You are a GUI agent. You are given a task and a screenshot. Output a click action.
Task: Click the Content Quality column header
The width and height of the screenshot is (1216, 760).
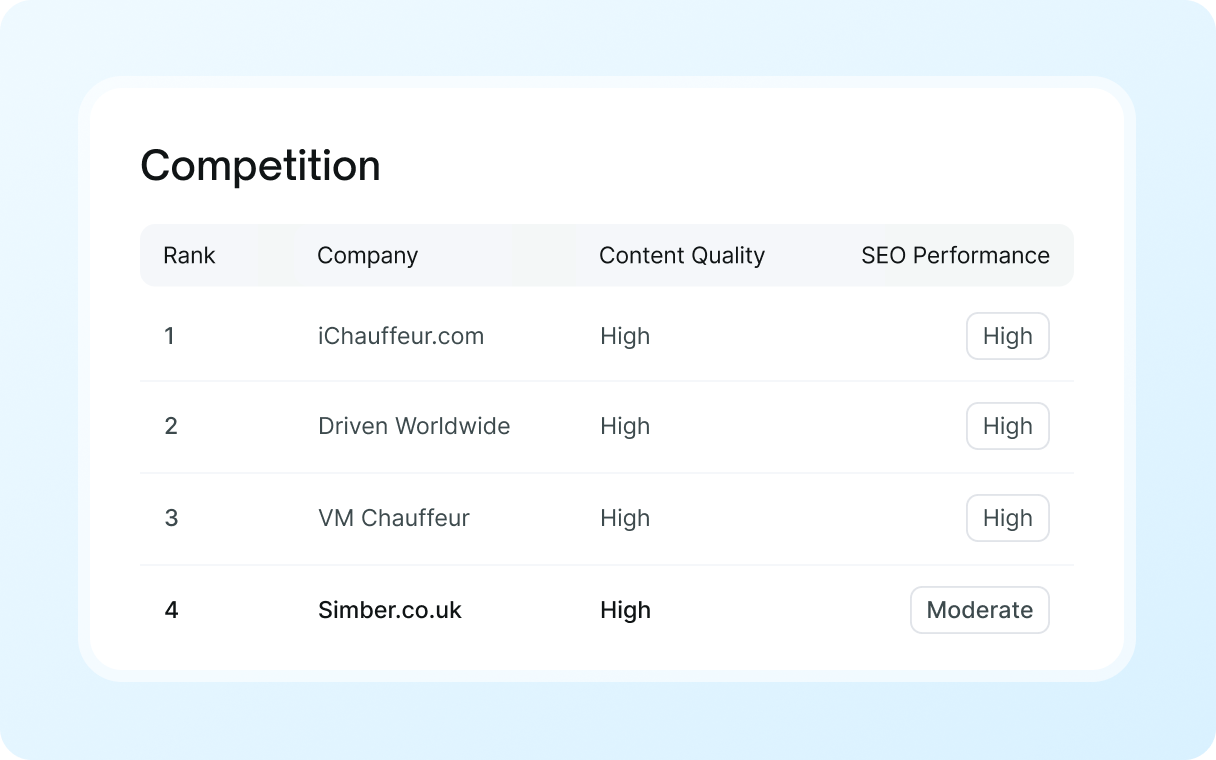tap(682, 255)
